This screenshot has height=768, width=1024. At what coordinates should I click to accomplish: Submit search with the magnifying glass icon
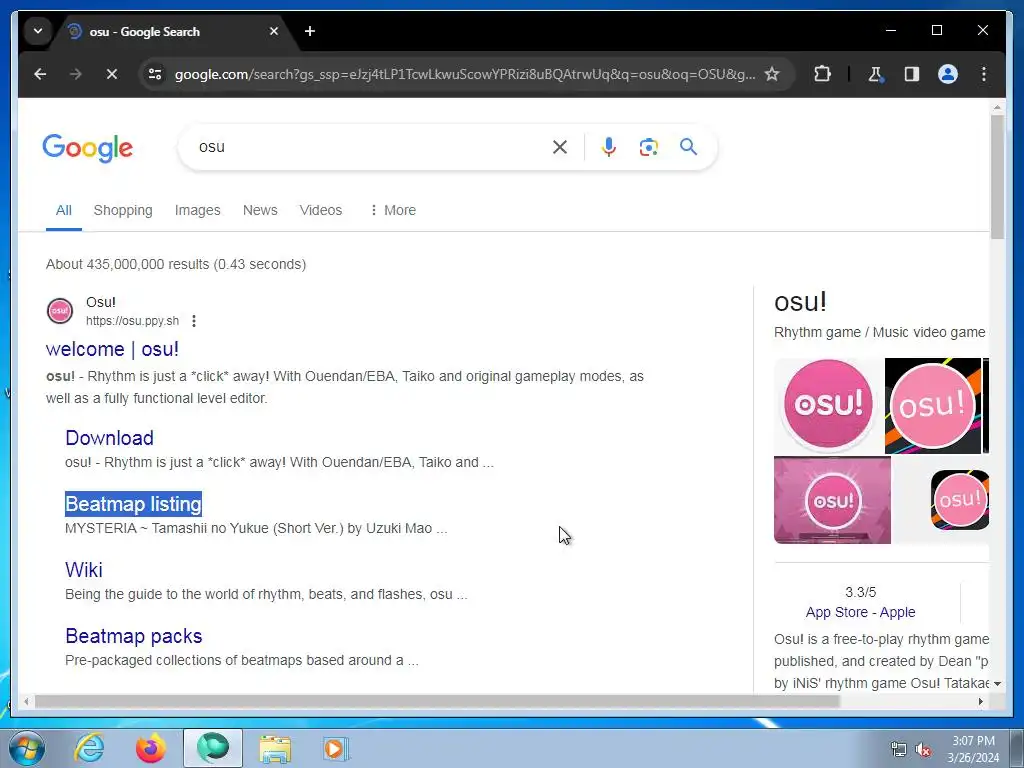tap(688, 146)
